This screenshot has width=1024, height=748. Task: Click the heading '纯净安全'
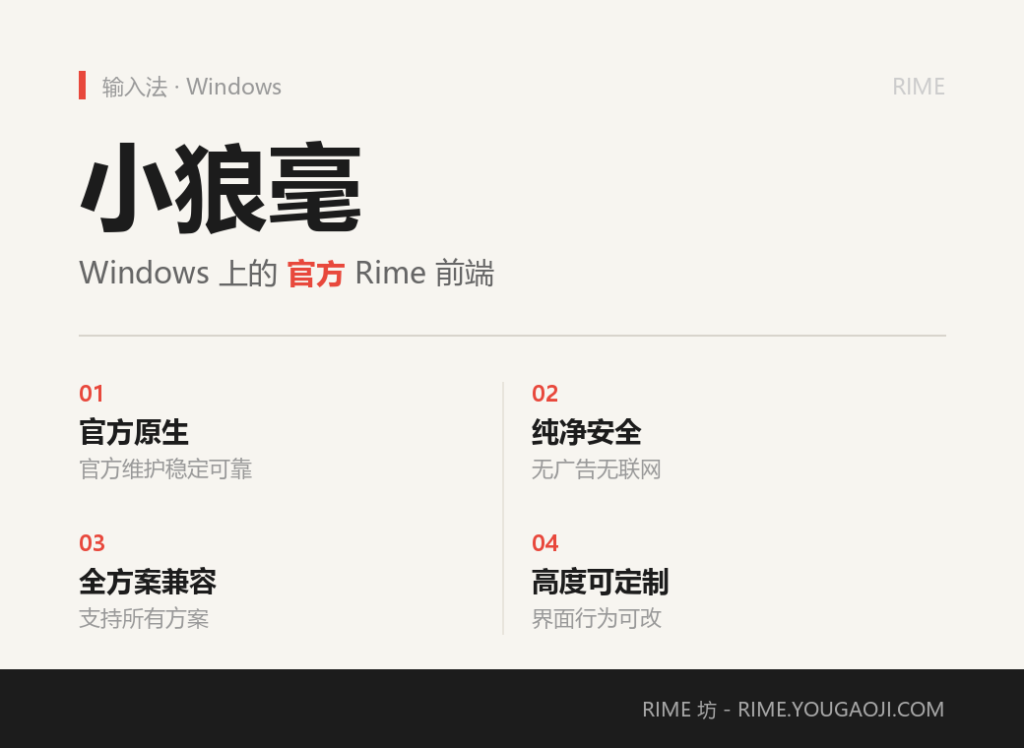point(586,432)
